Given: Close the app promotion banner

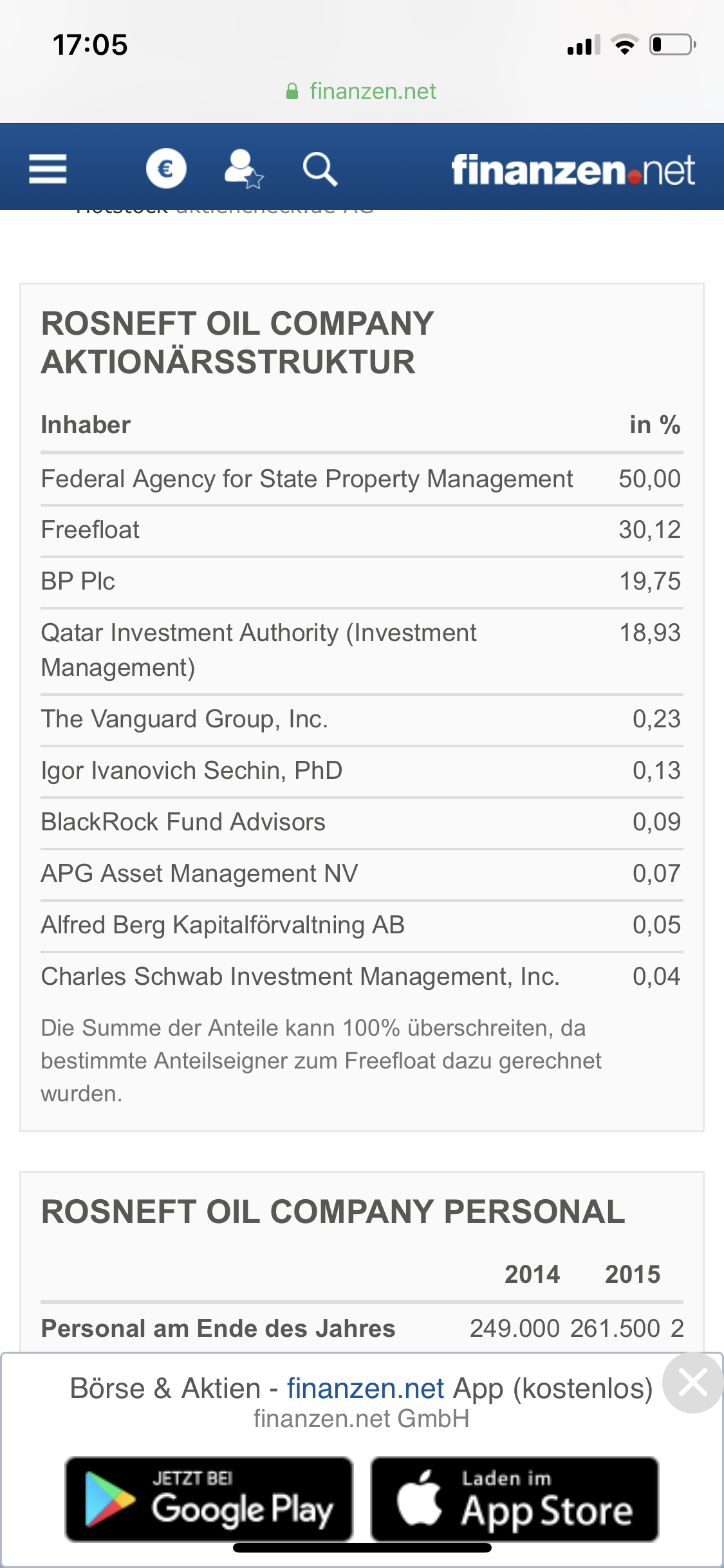Looking at the screenshot, I should point(693,1383).
